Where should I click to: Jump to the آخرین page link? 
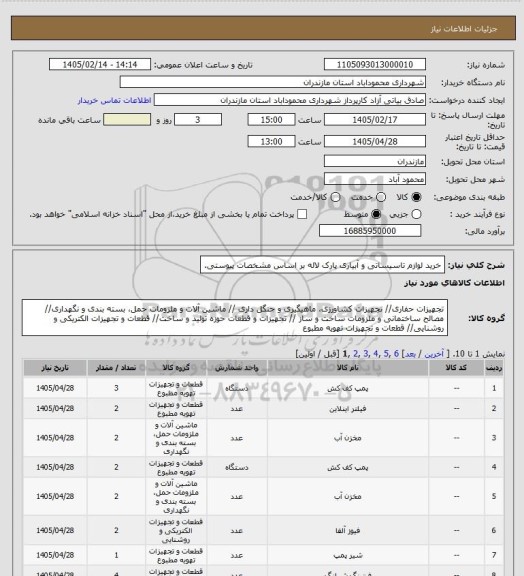[x=434, y=354]
